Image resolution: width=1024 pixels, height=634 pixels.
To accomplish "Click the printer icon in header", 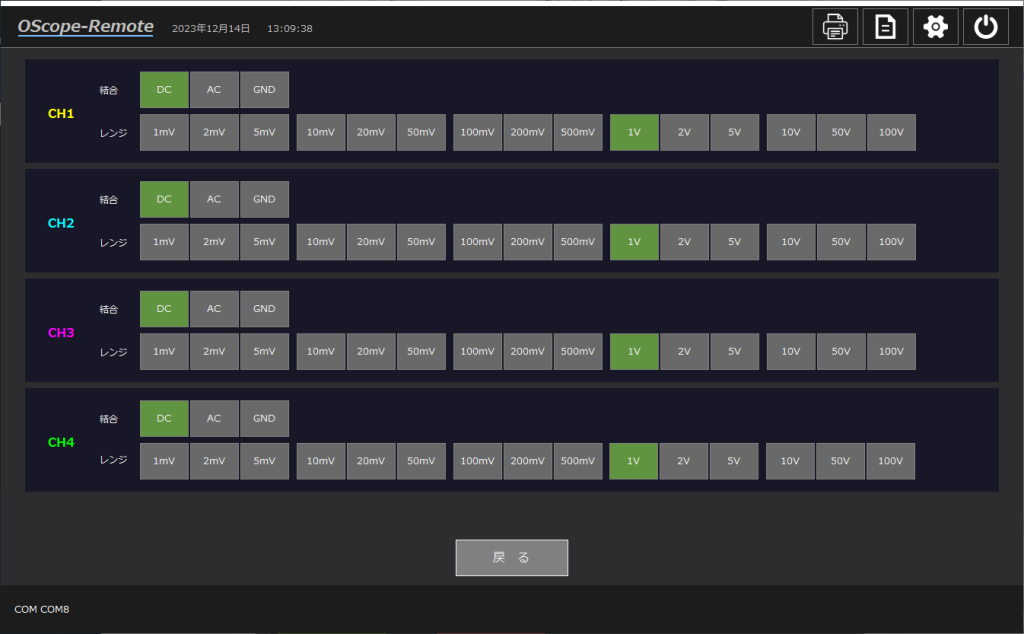I will 835,27.
